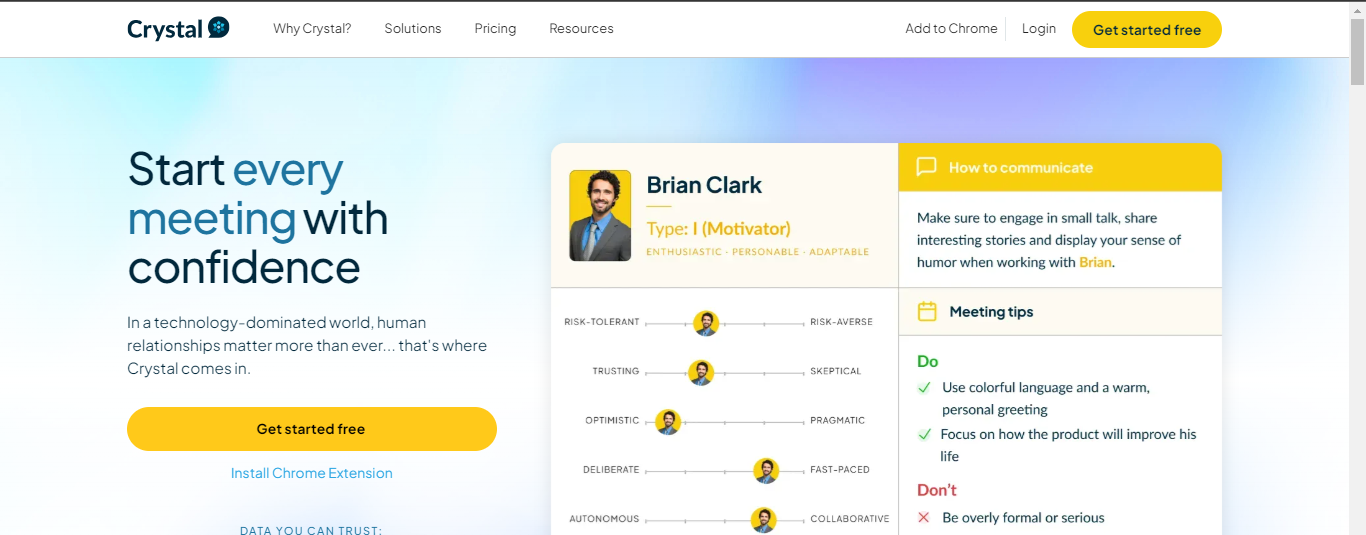Viewport: 1366px width, 535px height.
Task: Click the avatar marker on Deliberate slider
Action: pos(766,470)
